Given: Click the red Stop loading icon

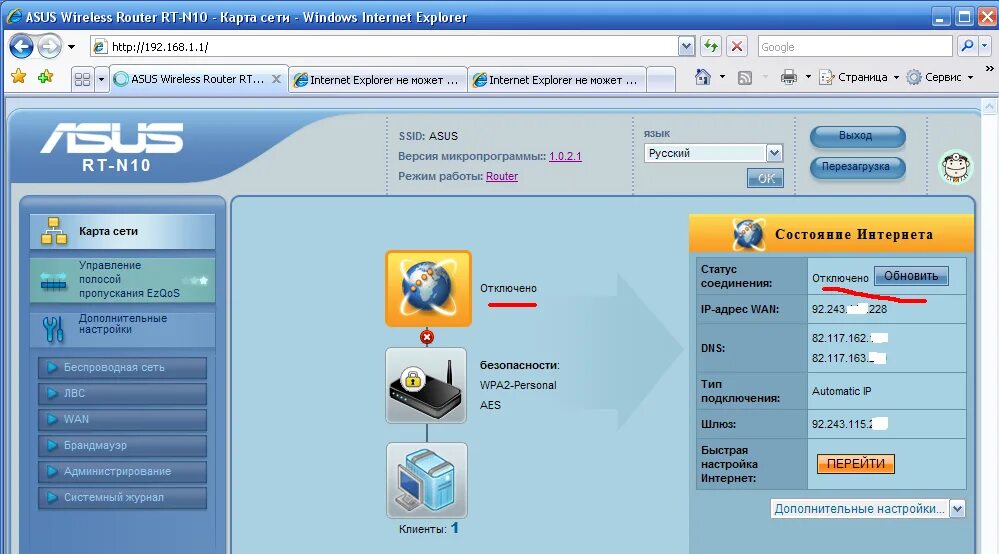Looking at the screenshot, I should click(x=737, y=46).
